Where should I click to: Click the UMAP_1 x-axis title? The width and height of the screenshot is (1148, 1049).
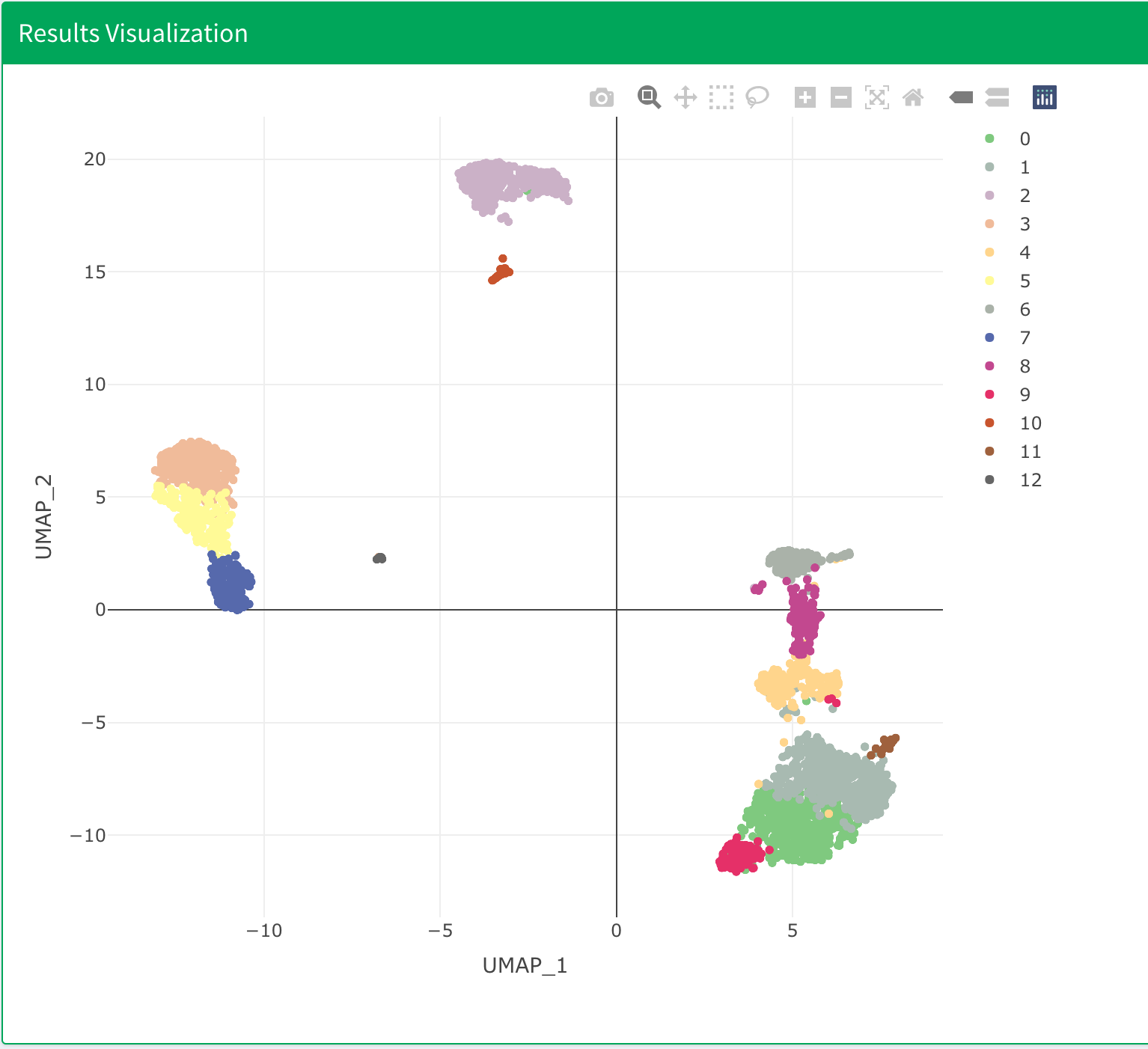pos(525,965)
